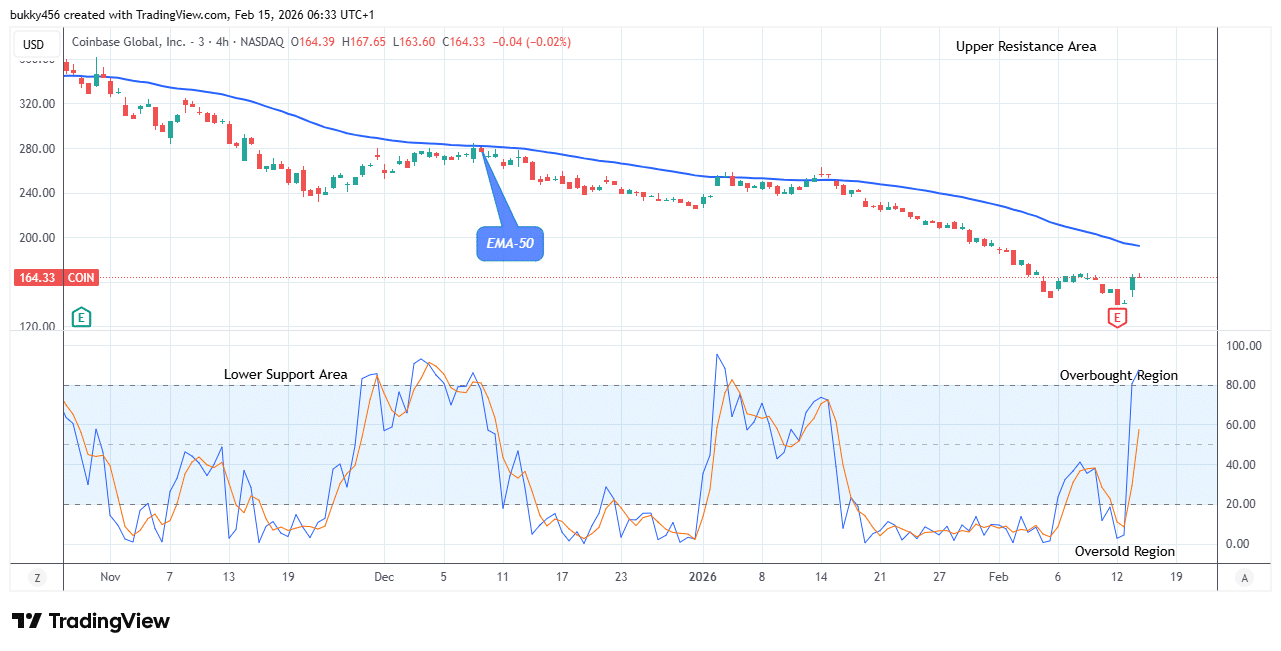The height and width of the screenshot is (651, 1281).
Task: Click the change value -0.04 (-0.02%)
Action: pyautogui.click(x=531, y=43)
